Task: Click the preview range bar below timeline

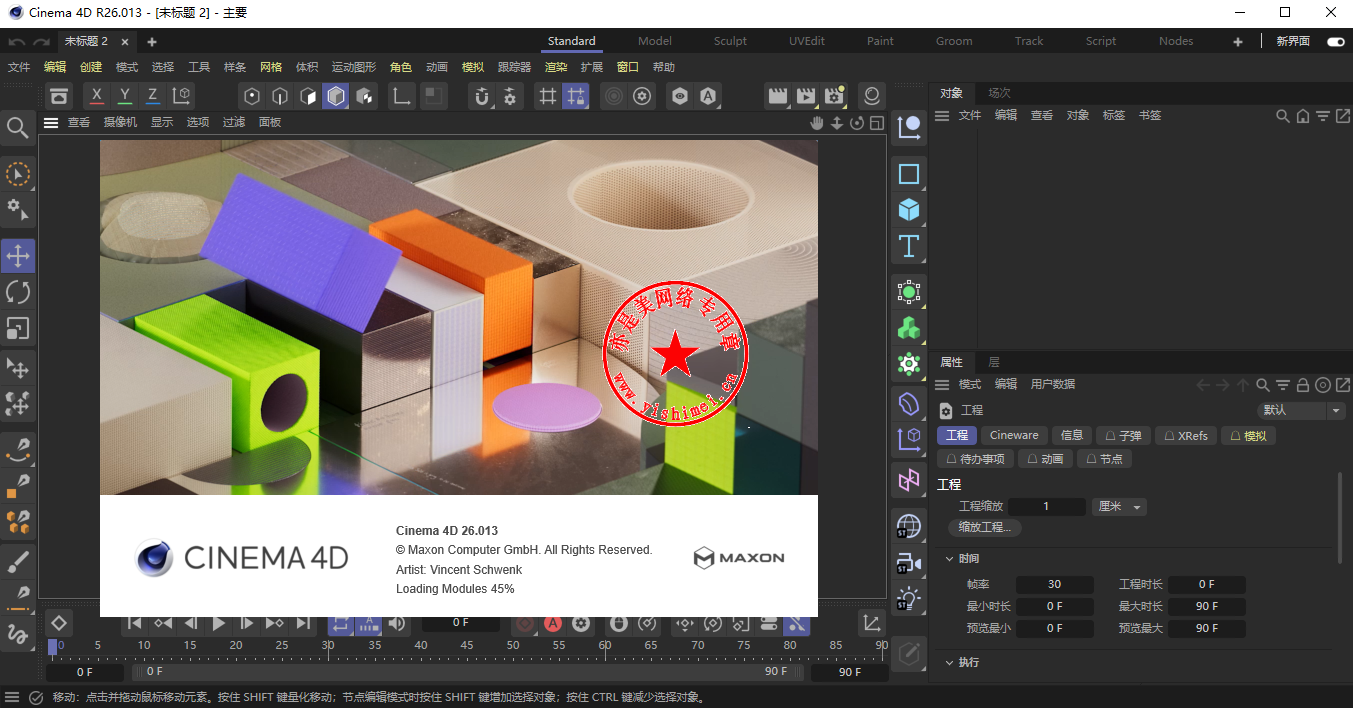Action: 470,672
